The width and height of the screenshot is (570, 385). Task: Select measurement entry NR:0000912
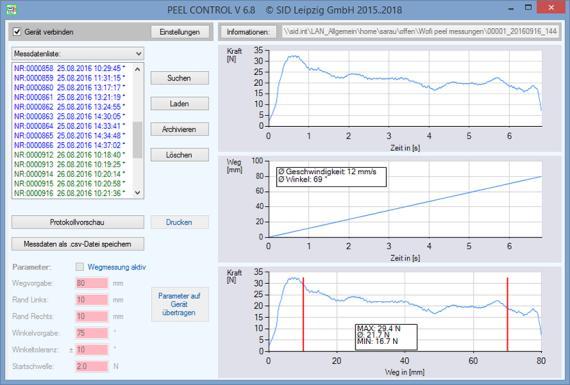pos(69,155)
